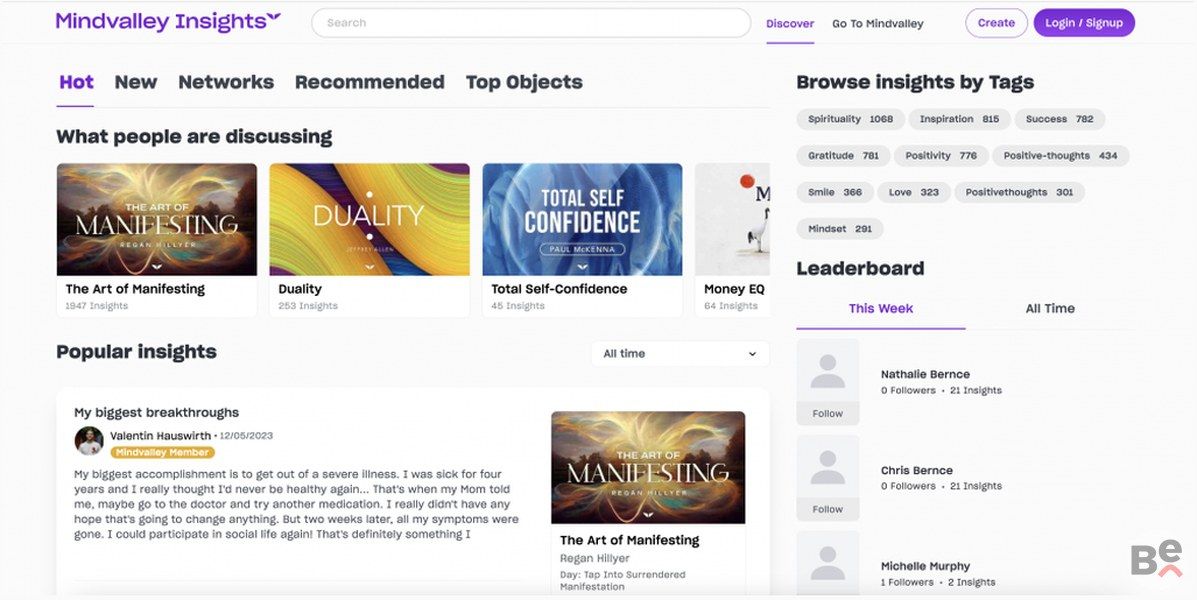This screenshot has height=600, width=1197.
Task: Click the Login / Signup button
Action: tap(1084, 23)
